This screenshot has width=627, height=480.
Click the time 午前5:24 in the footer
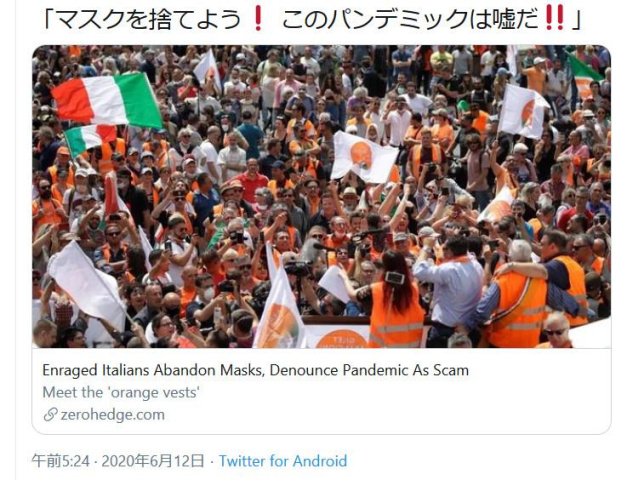[61, 461]
